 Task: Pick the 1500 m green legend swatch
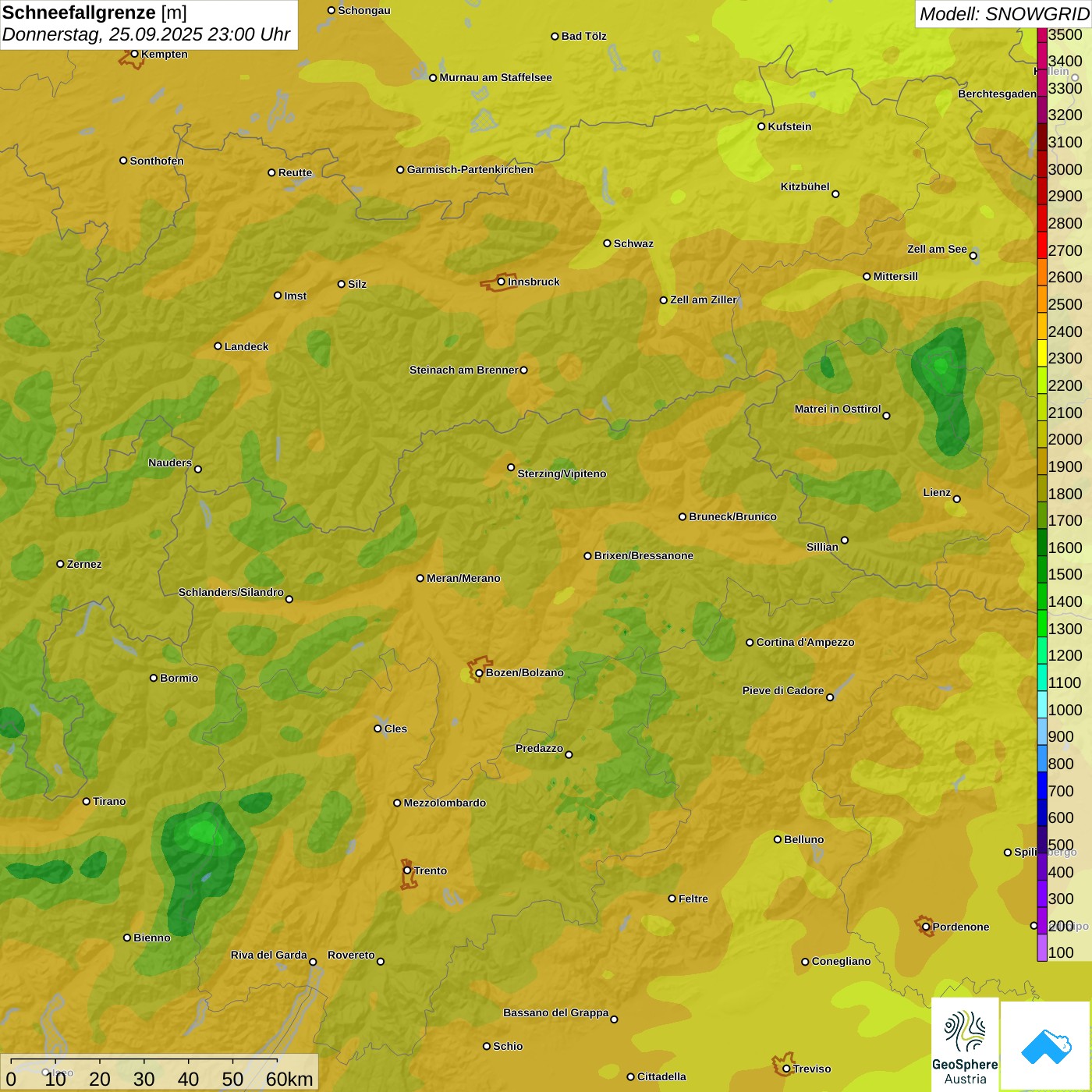(1042, 569)
